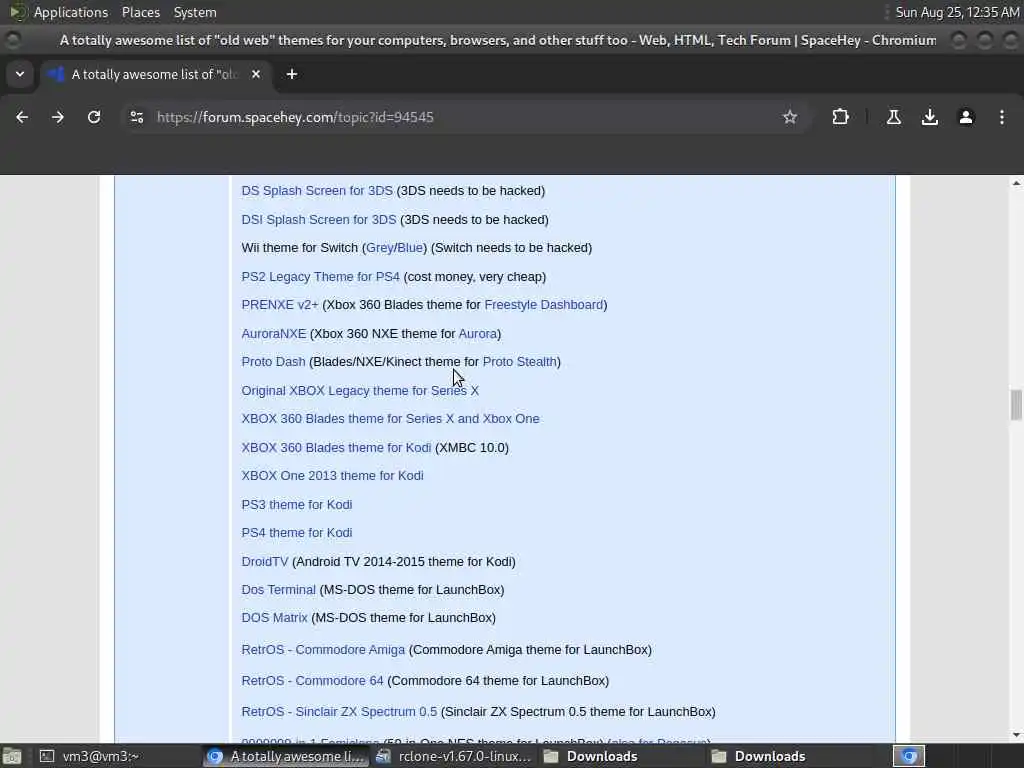View site information icon in address bar

point(136,118)
